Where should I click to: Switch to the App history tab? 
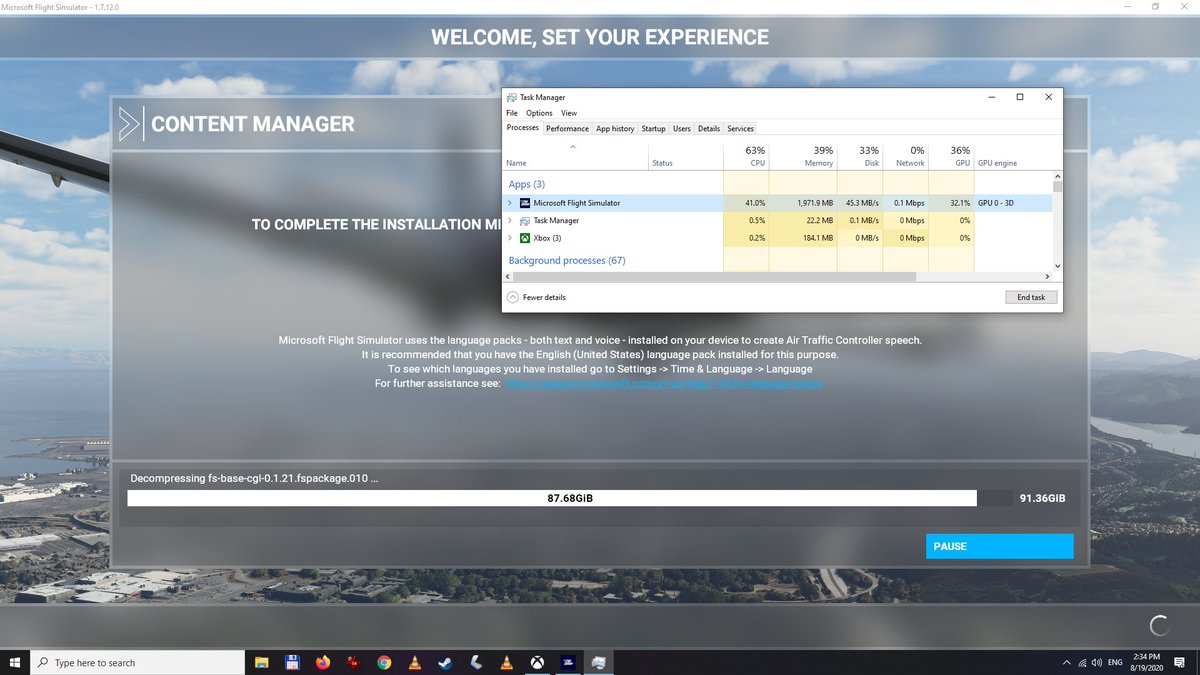615,129
